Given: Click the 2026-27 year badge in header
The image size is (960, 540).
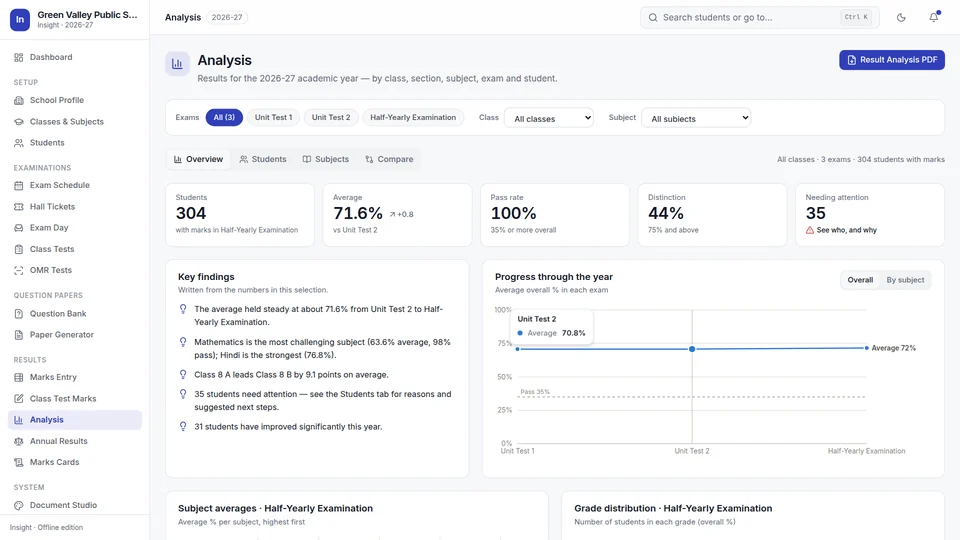Looking at the screenshot, I should pyautogui.click(x=227, y=18).
